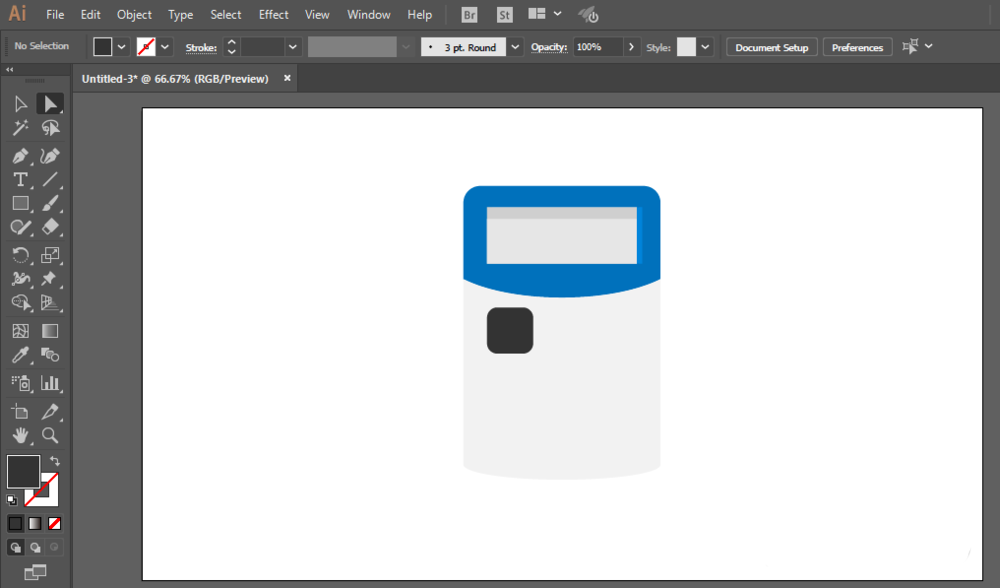Select the Hand tool
Screen dimensions: 1000x588
click(20, 436)
